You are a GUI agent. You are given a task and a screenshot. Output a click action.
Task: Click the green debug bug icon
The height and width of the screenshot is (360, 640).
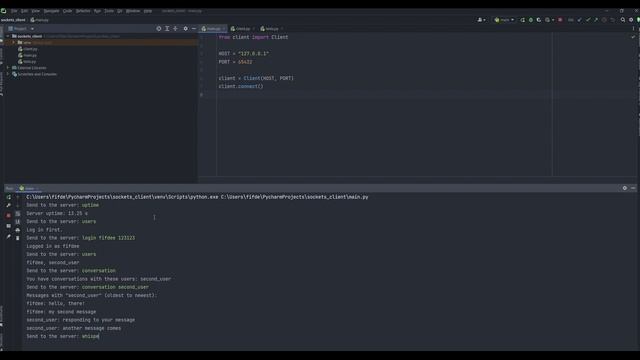click(x=531, y=20)
